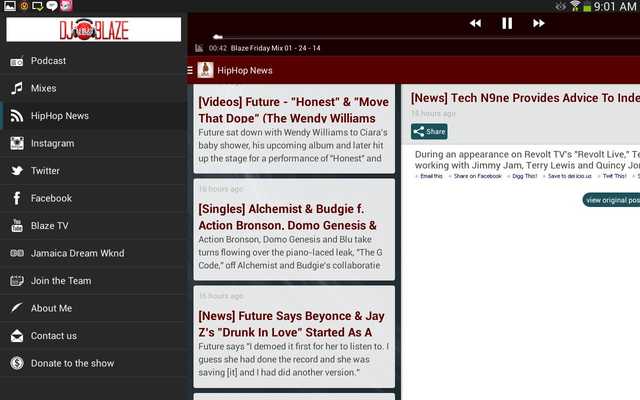Click the view original post button
Image resolution: width=640 pixels, height=400 pixels.
[x=611, y=200]
